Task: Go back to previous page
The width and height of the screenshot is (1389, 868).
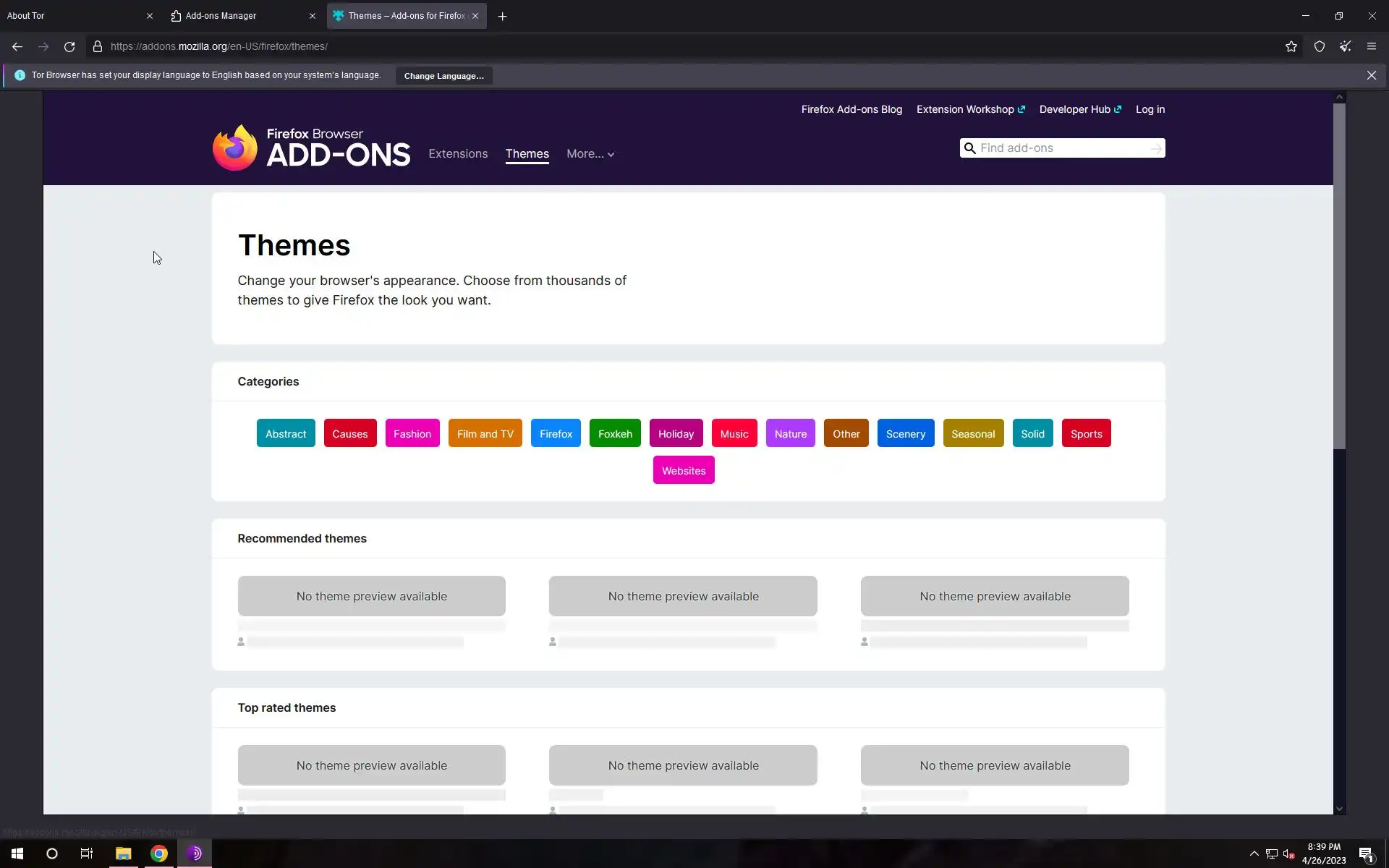Action: click(x=17, y=46)
